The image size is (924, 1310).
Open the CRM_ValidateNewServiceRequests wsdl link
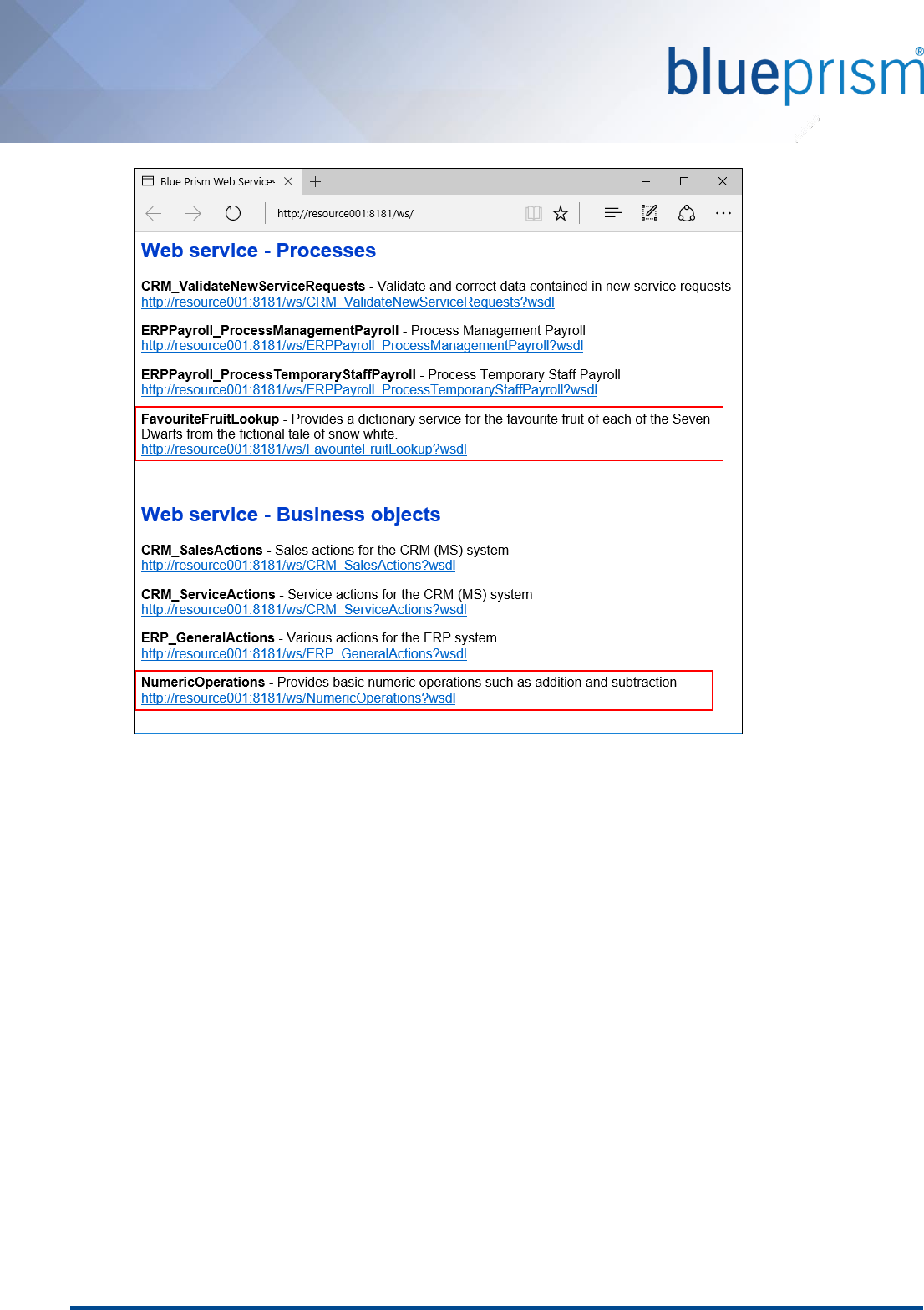click(x=348, y=302)
